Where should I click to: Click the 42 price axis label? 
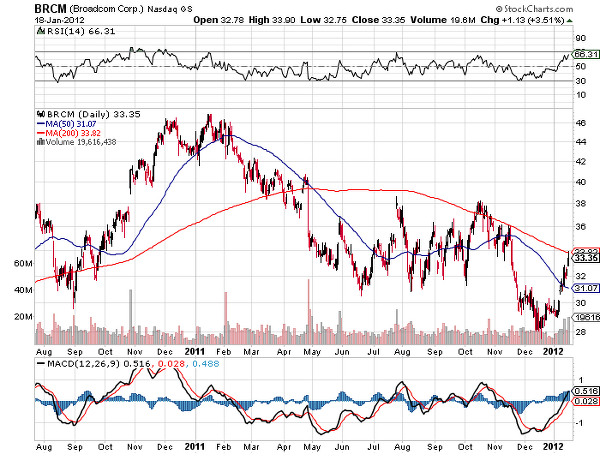tap(580, 161)
